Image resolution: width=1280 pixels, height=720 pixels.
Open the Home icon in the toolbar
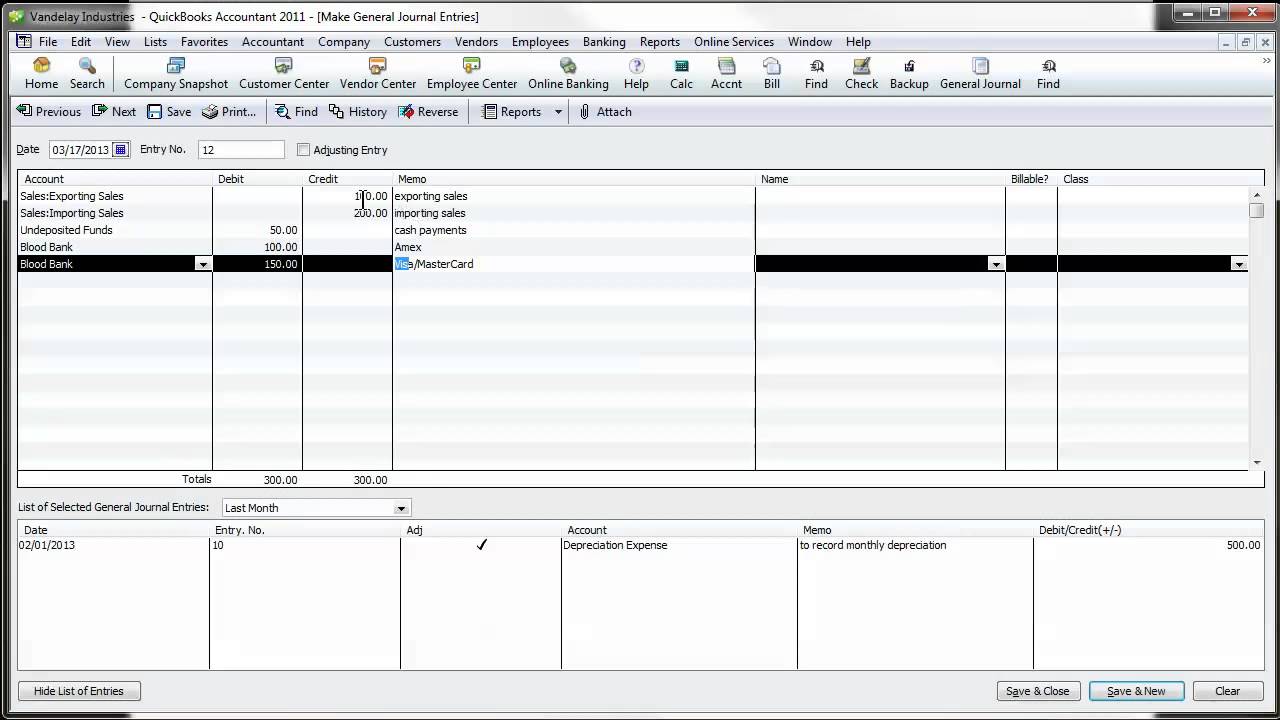tap(41, 74)
